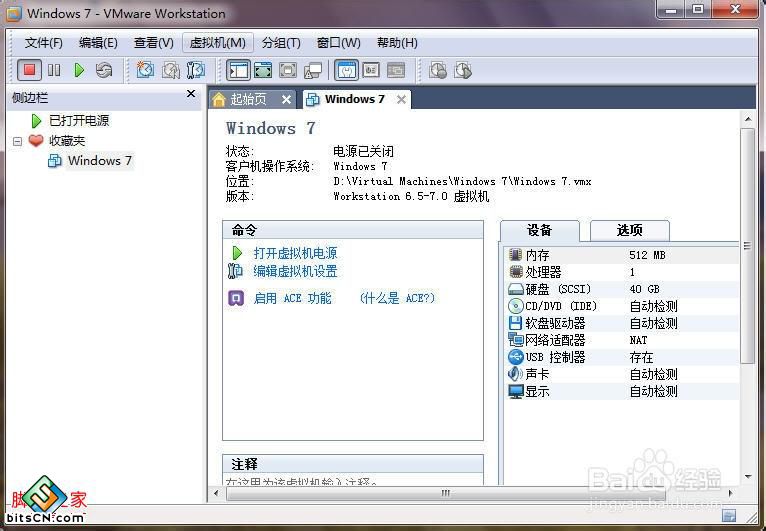Viewport: 766px width, 531px height.
Task: Click the hard disk icon beside 硬盘 (SCSI)
Action: (516, 289)
